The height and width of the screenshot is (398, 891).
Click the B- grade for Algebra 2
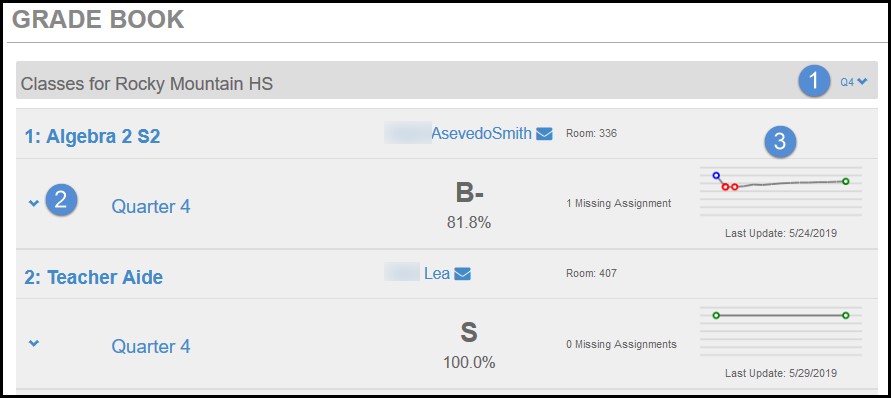[x=469, y=193]
